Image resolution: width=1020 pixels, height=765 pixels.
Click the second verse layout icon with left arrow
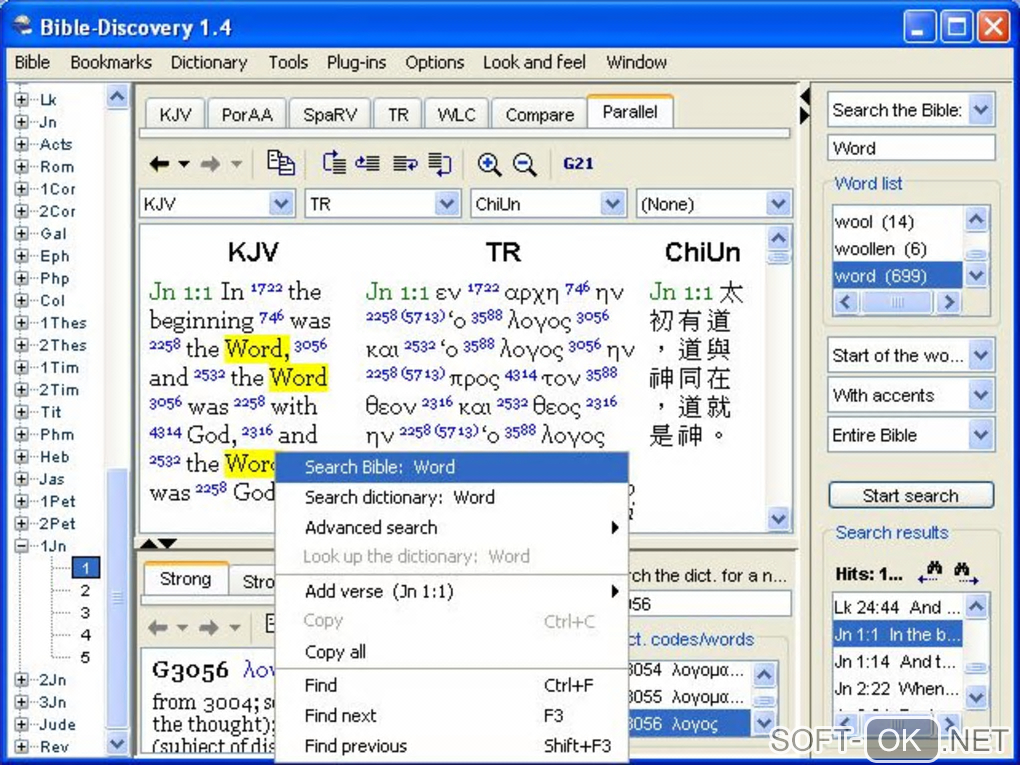[368, 163]
